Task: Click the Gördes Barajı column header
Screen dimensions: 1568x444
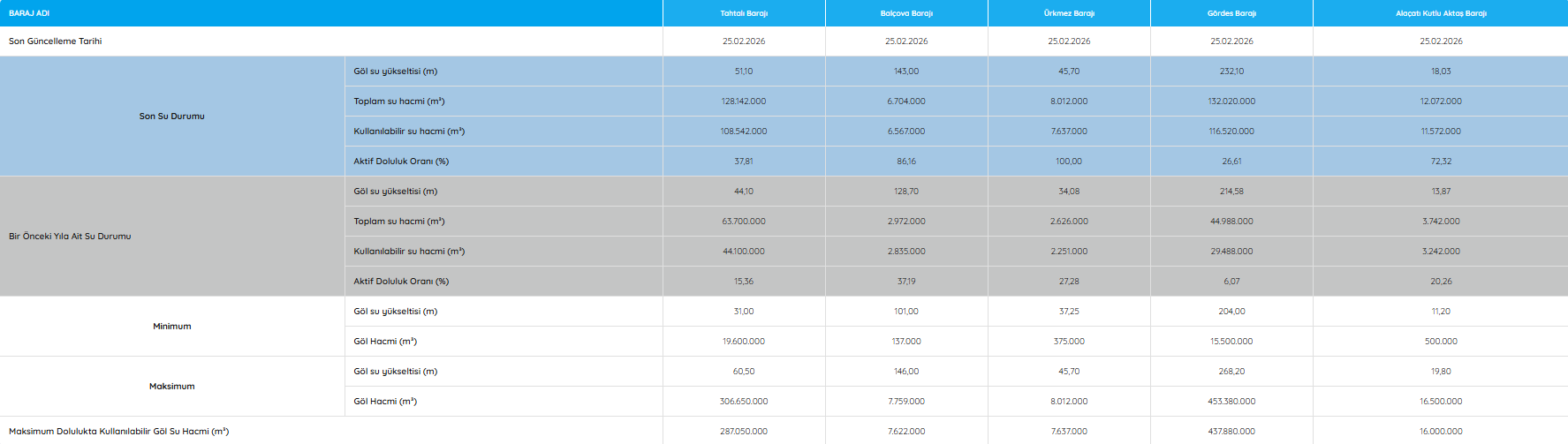Action: click(x=1231, y=13)
